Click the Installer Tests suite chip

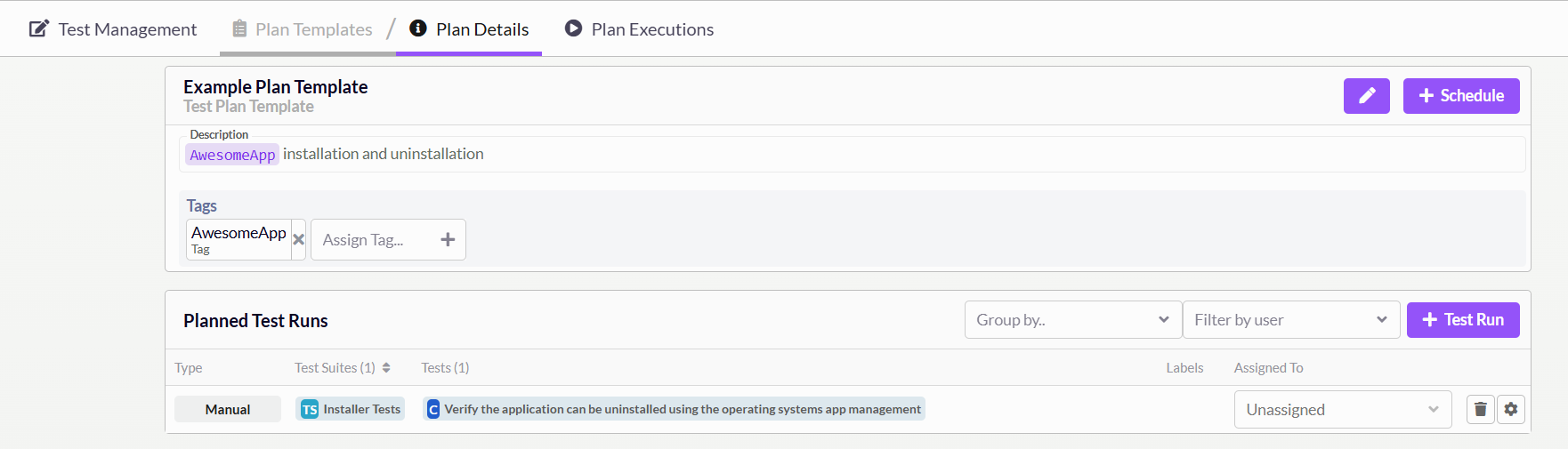click(x=351, y=409)
